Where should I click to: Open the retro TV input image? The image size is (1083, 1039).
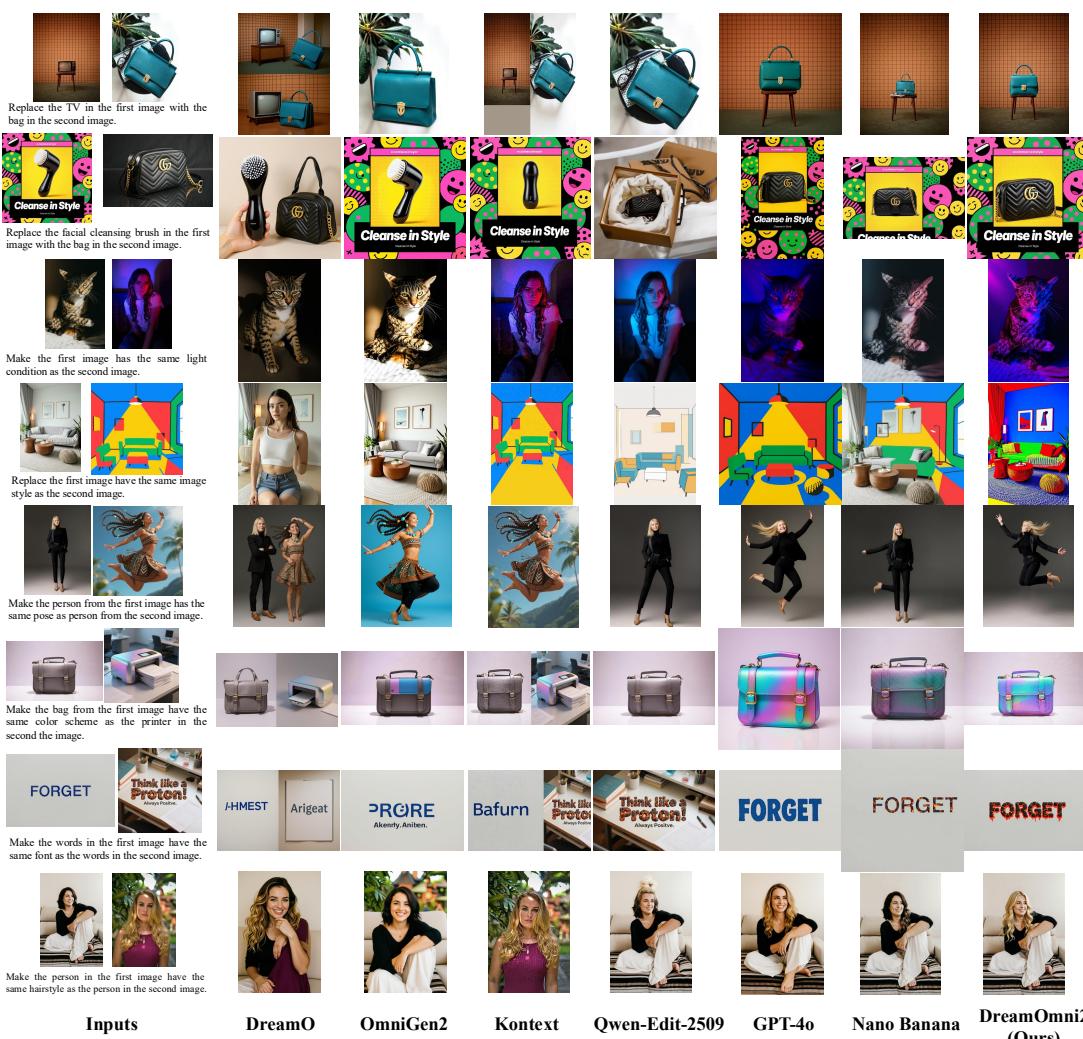66,57
